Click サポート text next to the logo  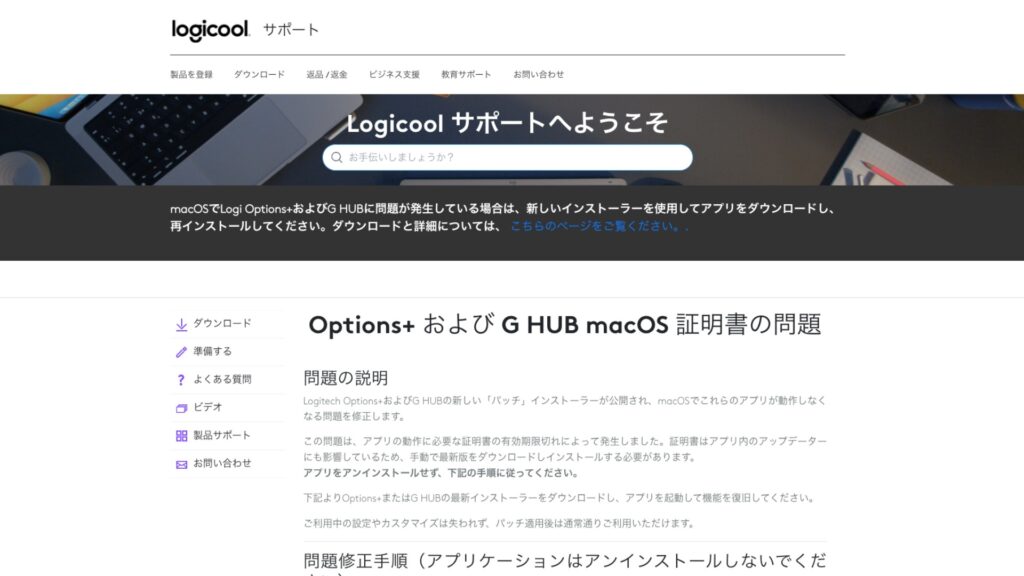[x=291, y=30]
